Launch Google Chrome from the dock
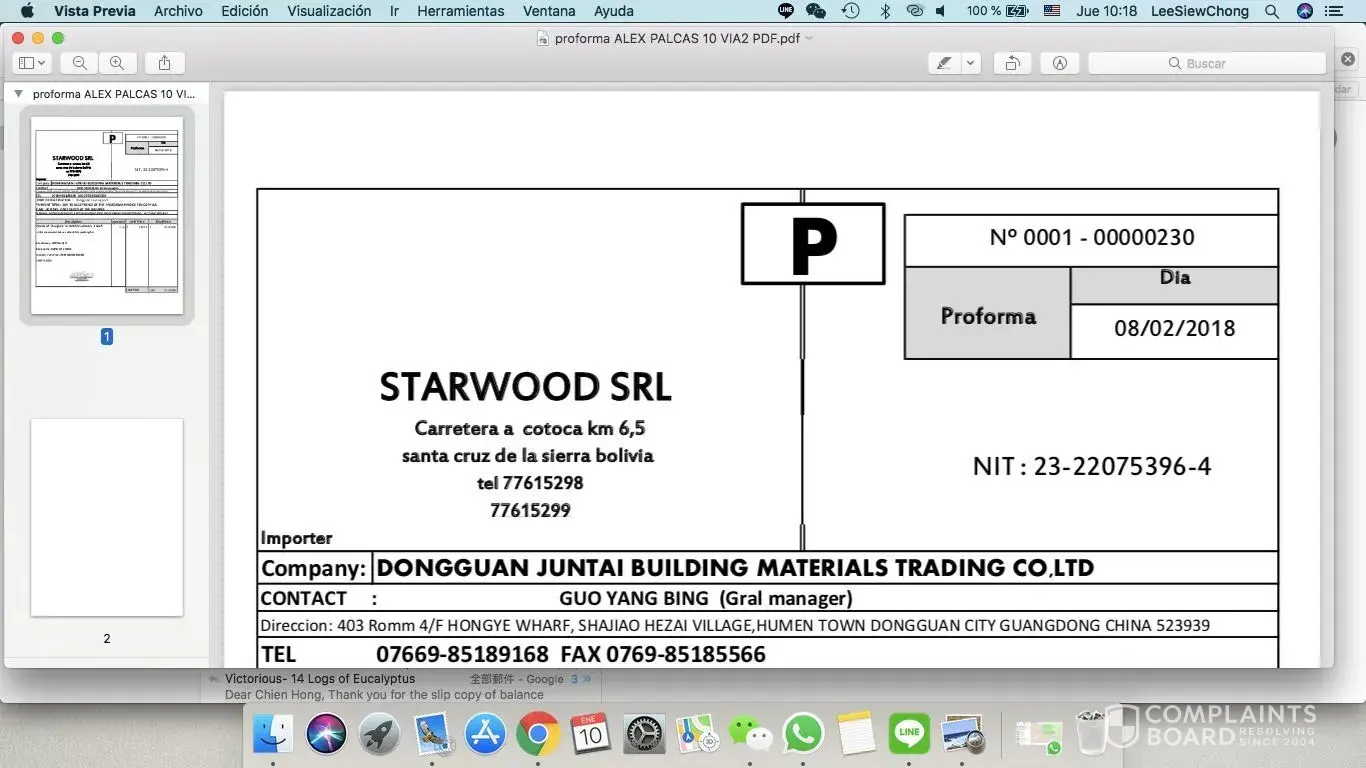The height and width of the screenshot is (768, 1366). click(538, 735)
